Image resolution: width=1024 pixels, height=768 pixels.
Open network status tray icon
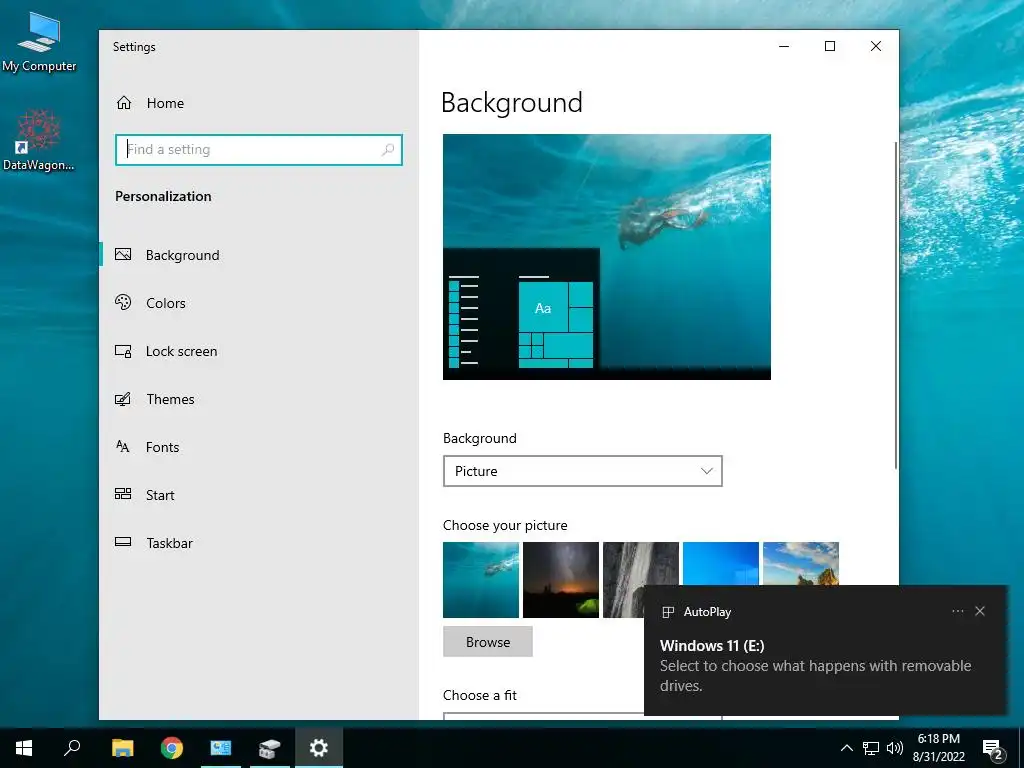(x=871, y=748)
